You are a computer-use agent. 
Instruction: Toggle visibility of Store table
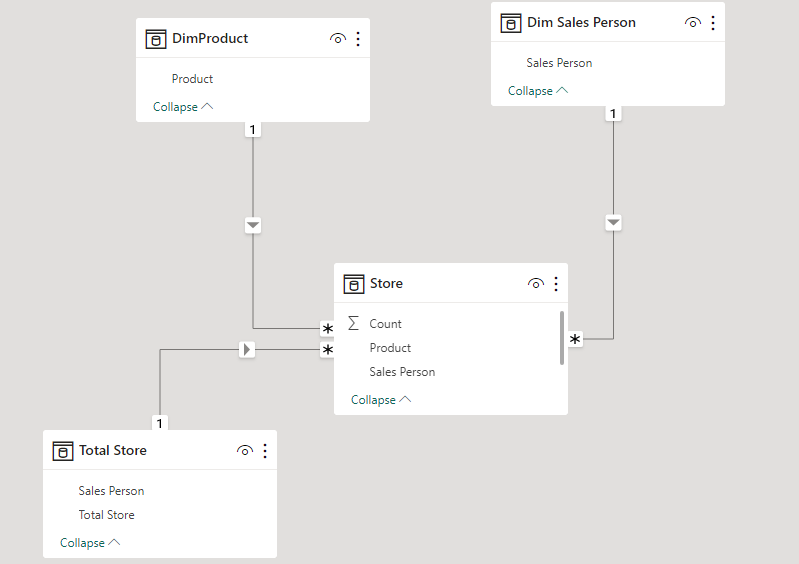(536, 284)
